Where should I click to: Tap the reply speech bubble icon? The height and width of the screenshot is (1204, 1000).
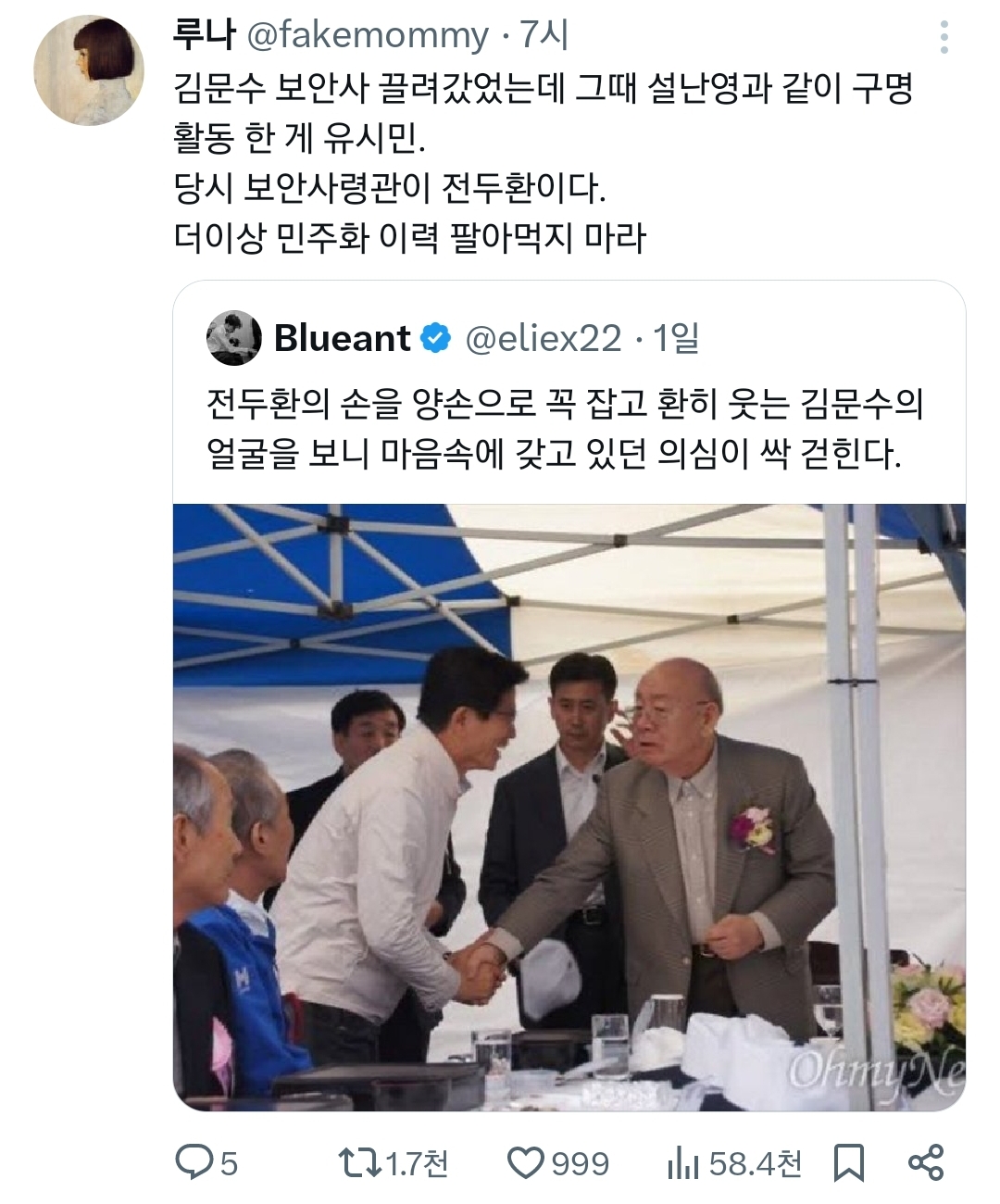pos(194,1162)
